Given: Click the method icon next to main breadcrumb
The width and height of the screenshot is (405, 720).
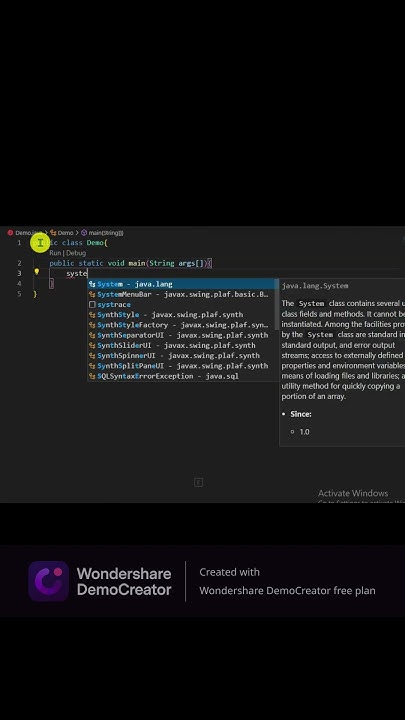Looking at the screenshot, I should (84, 233).
